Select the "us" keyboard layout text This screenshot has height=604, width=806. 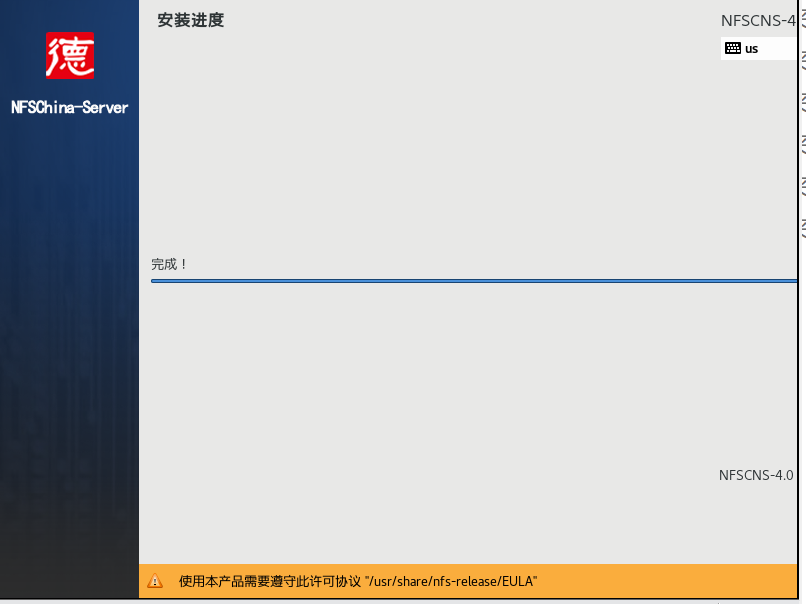point(752,49)
